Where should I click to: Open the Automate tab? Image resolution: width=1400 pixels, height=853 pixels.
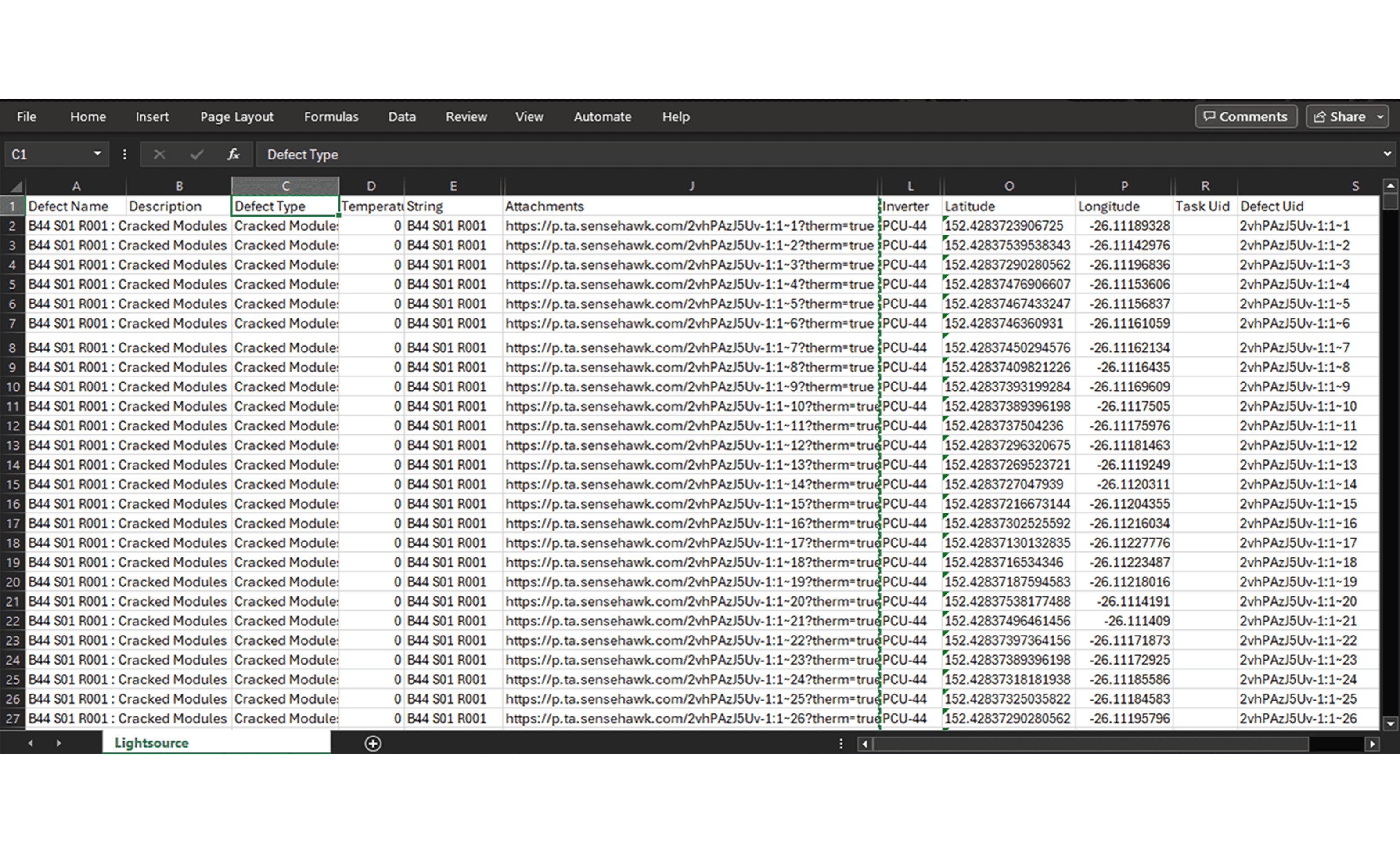[602, 116]
